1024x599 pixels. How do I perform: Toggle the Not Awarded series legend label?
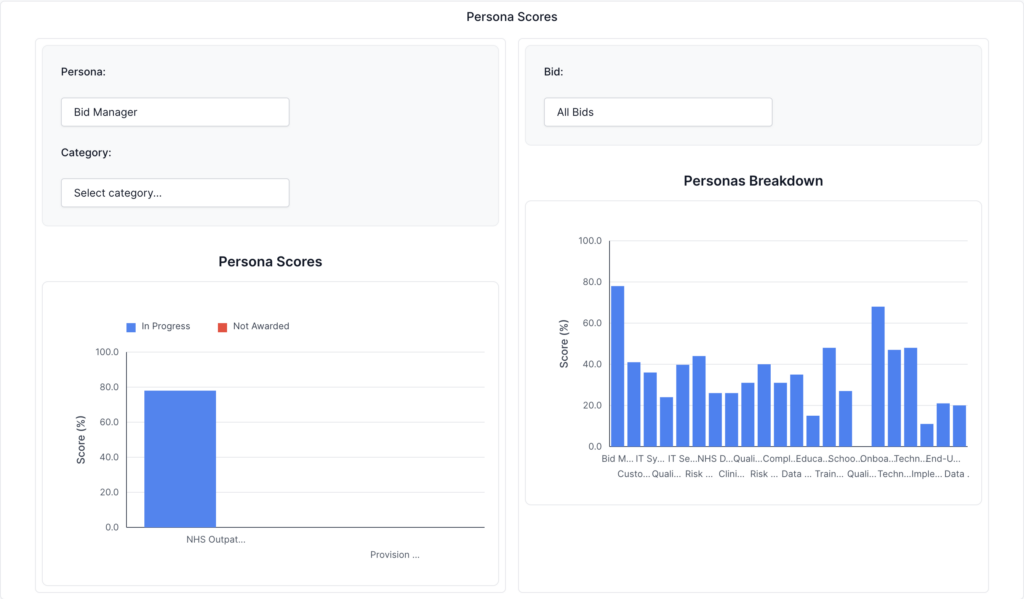[x=260, y=327]
